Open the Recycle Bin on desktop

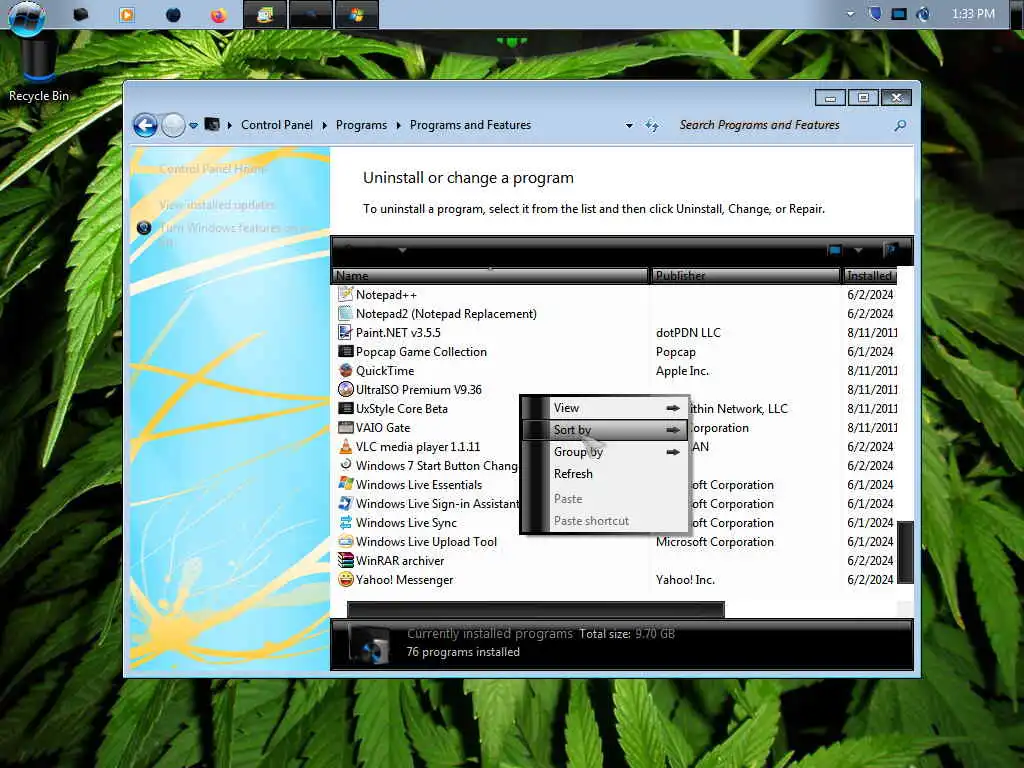pos(39,71)
